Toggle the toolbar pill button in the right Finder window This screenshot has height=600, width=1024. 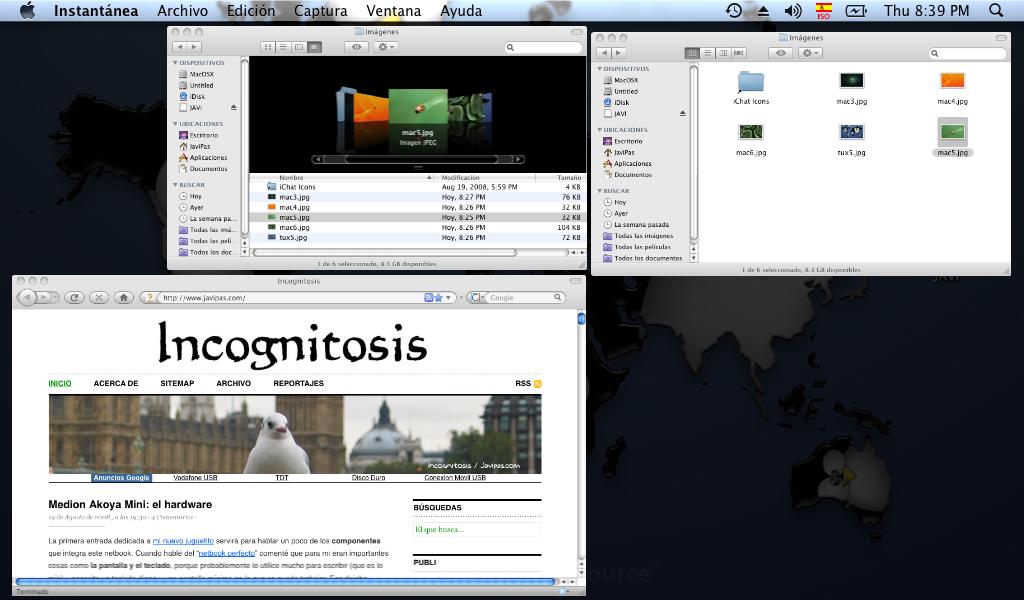tap(1000, 38)
